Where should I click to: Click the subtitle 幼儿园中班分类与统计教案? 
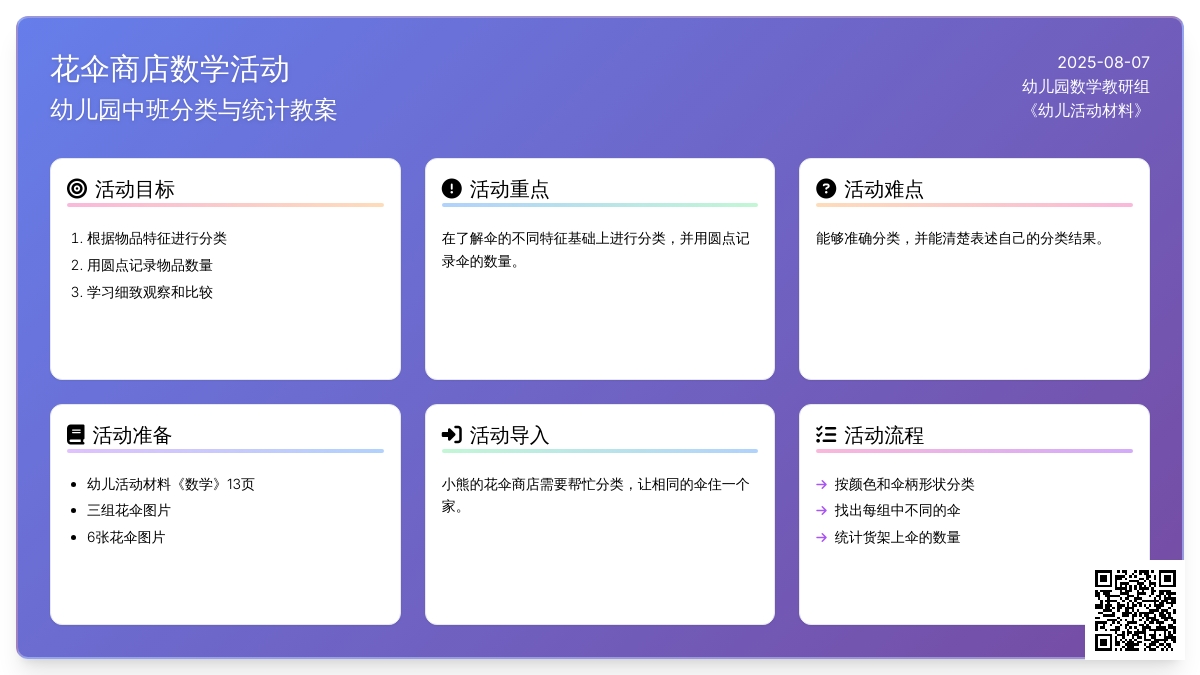(x=194, y=109)
